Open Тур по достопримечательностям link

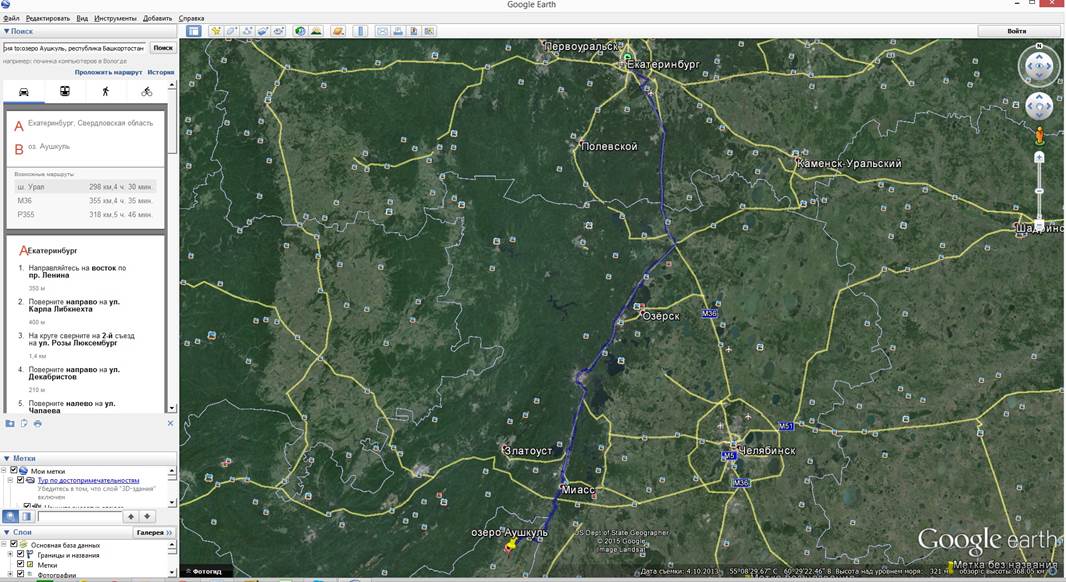[88, 480]
